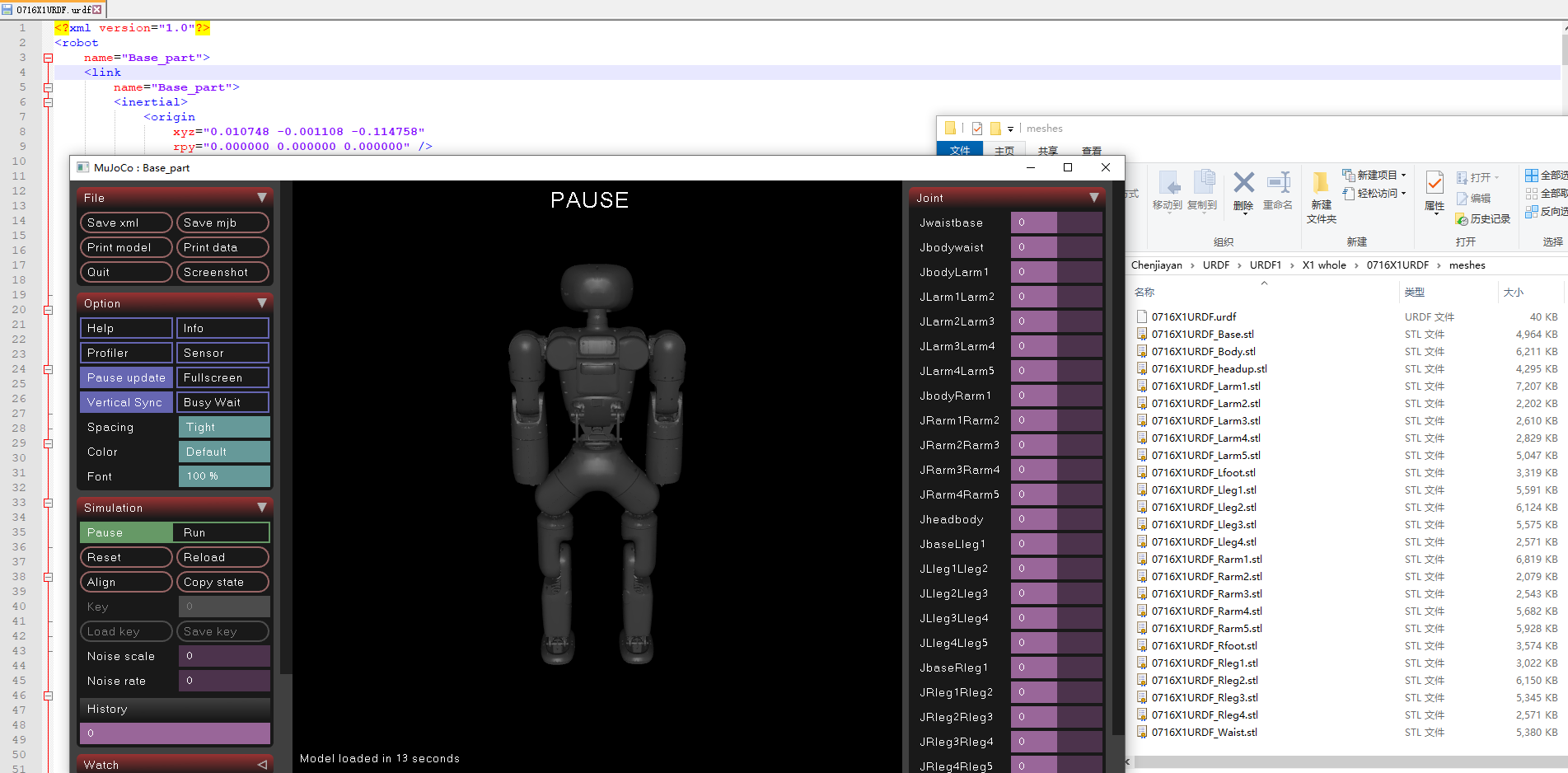This screenshot has width=1568, height=773.
Task: Click the Copy to (复制到) icon
Action: (x=1202, y=190)
